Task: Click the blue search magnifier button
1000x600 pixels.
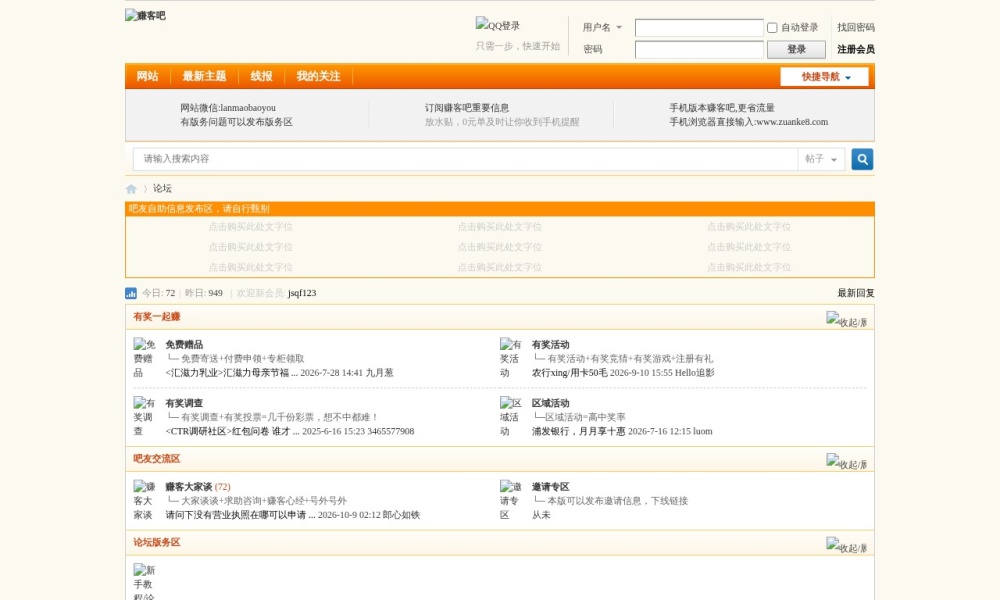Action: coord(862,159)
